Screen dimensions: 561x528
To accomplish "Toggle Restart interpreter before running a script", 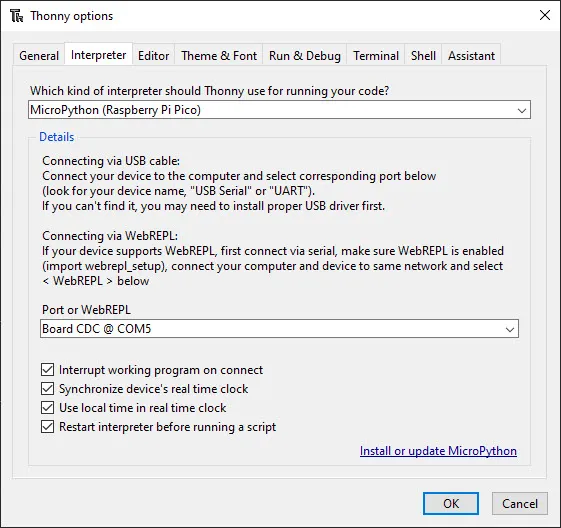I will pyautogui.click(x=47, y=427).
